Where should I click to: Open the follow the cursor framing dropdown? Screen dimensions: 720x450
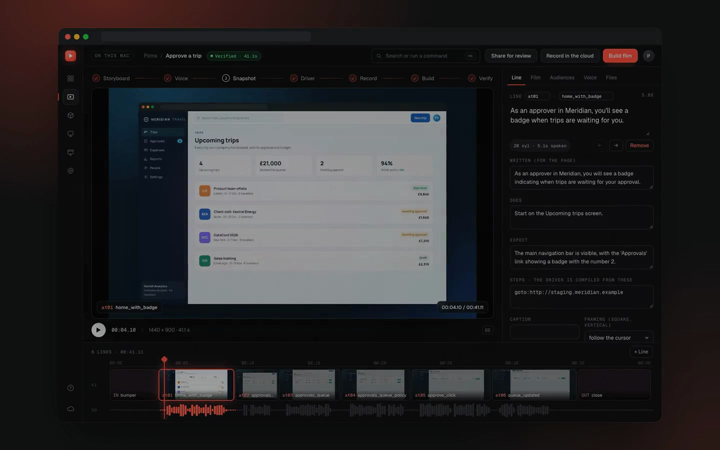618,338
